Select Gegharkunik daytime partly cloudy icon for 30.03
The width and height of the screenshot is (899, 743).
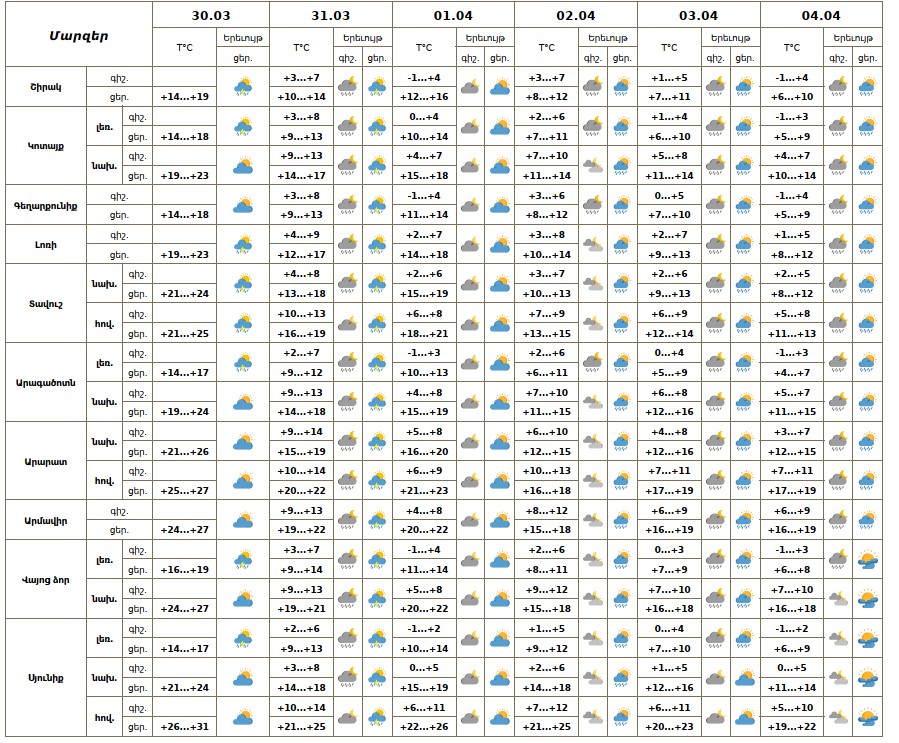point(243,205)
